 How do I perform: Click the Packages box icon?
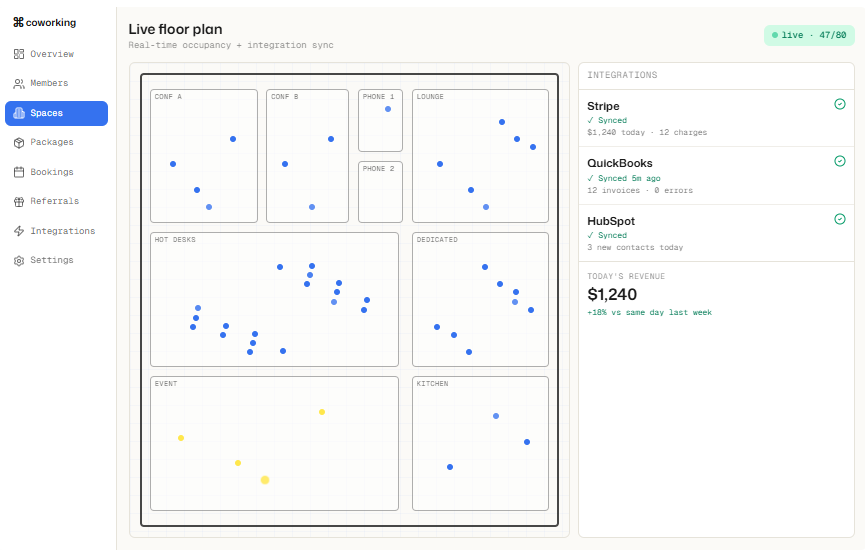click(x=19, y=142)
